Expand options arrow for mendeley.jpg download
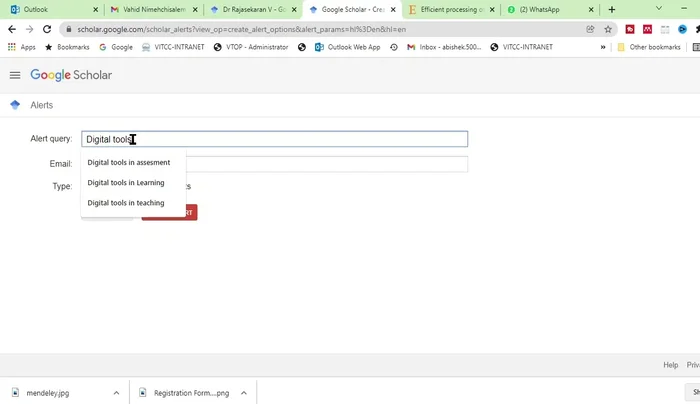Viewport: 700px width, 404px height. point(116,393)
